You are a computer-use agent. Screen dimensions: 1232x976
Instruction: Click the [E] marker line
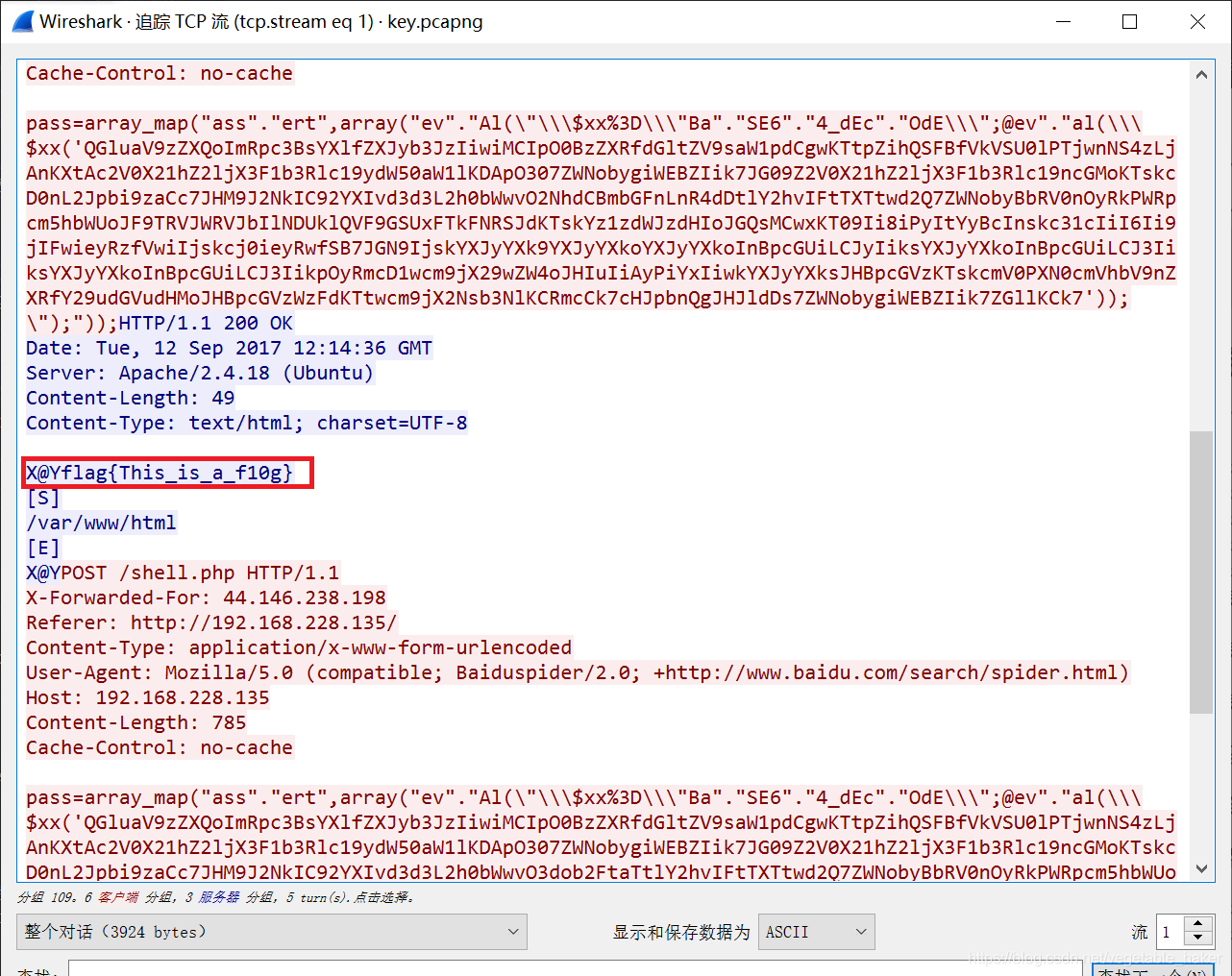42,548
